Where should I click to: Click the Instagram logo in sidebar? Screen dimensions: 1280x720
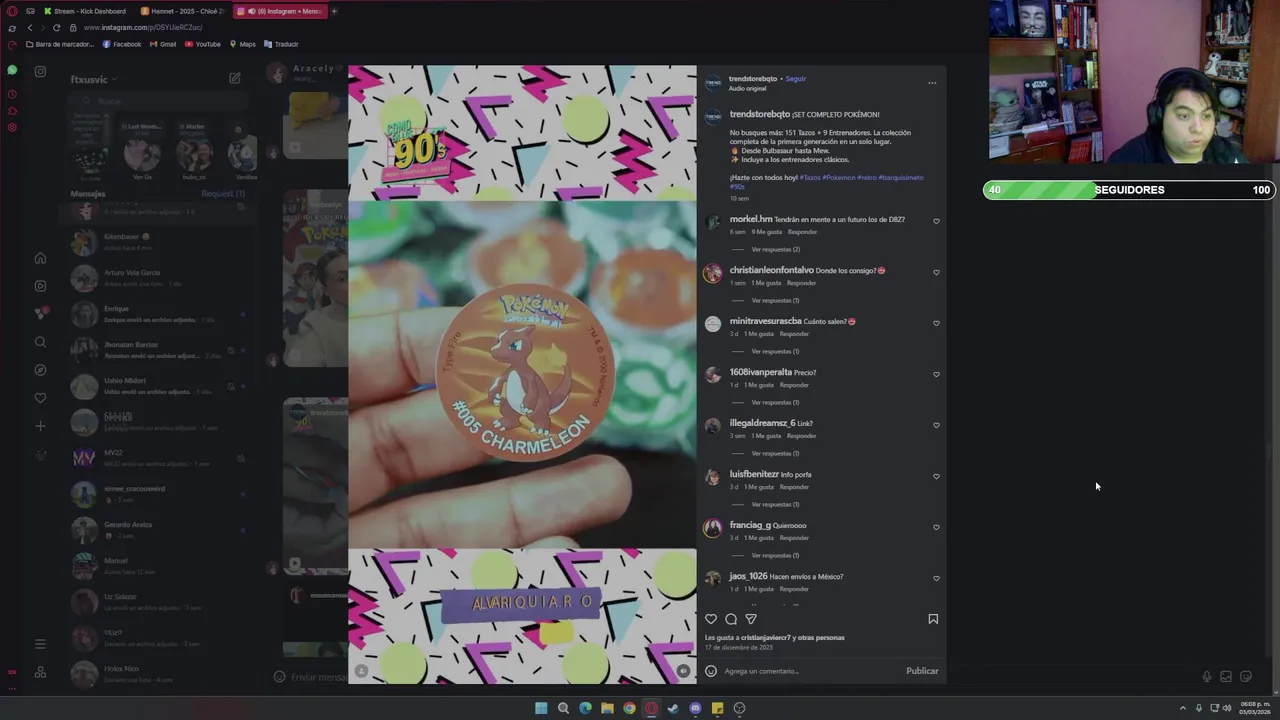40,71
